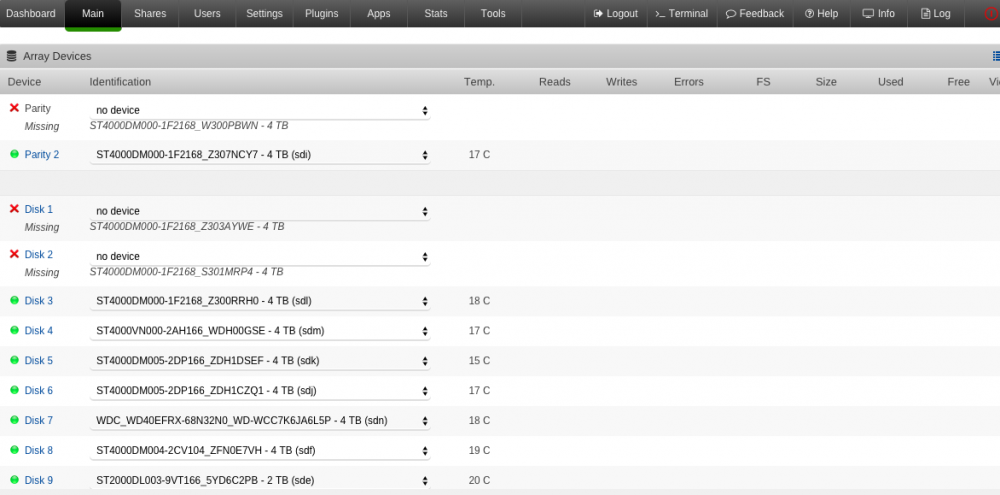Screen dimensions: 1000x495
Task: Click the Errors column header
Action: pyautogui.click(x=689, y=82)
